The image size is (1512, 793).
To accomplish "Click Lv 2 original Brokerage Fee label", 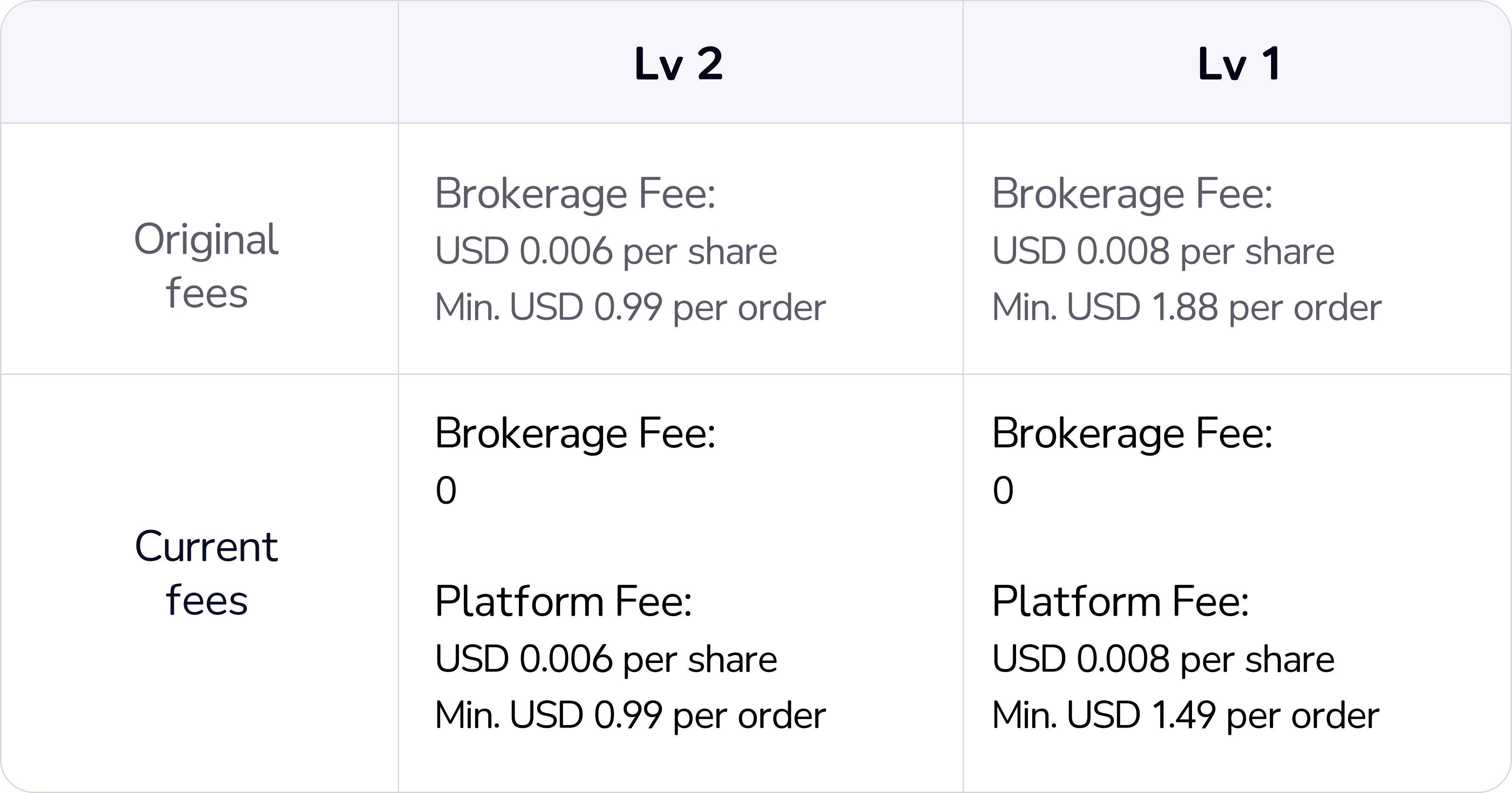I will coord(575,194).
